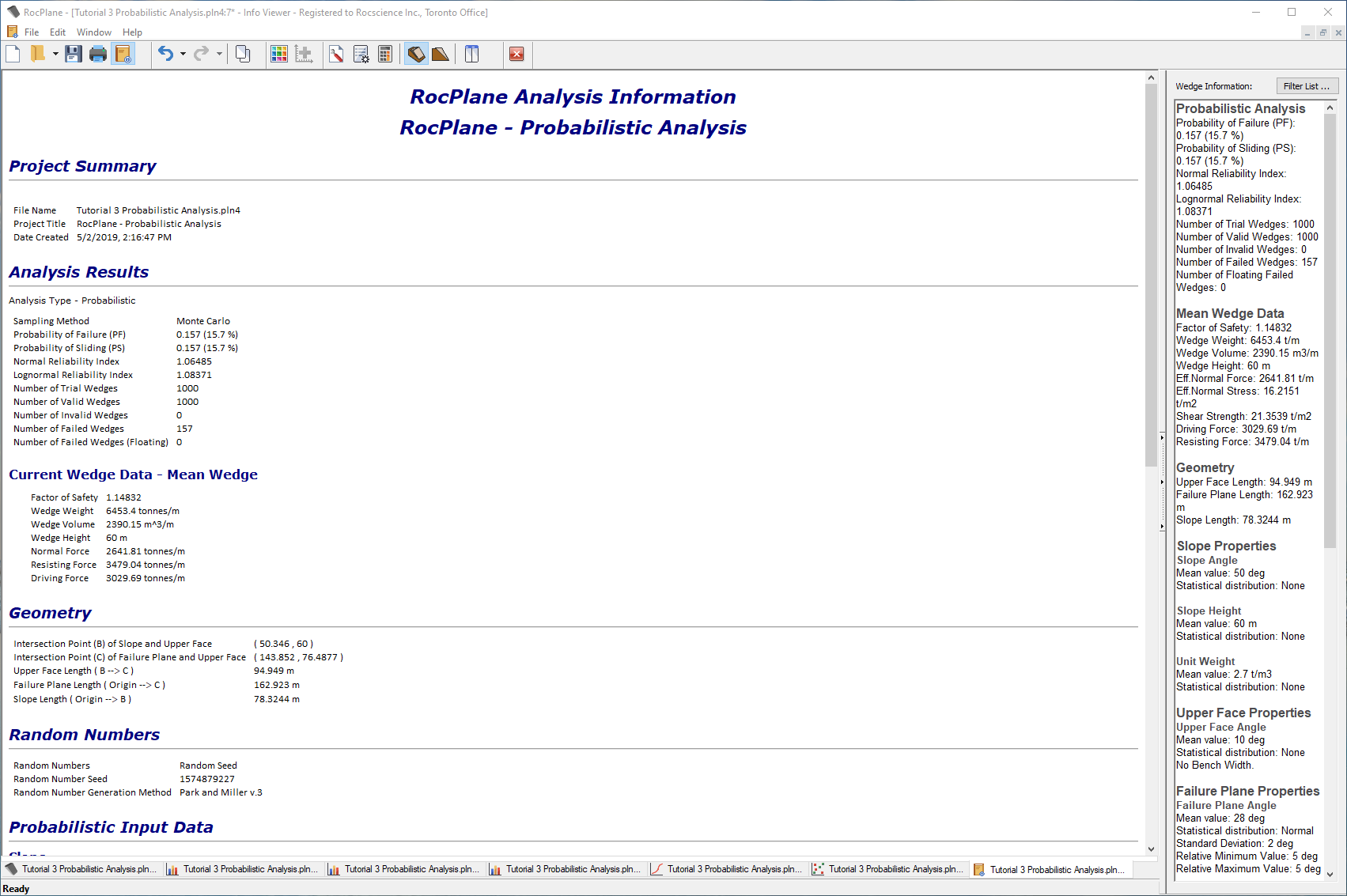Click the Wedge Information scrollbar up arrow

pyautogui.click(x=1330, y=108)
